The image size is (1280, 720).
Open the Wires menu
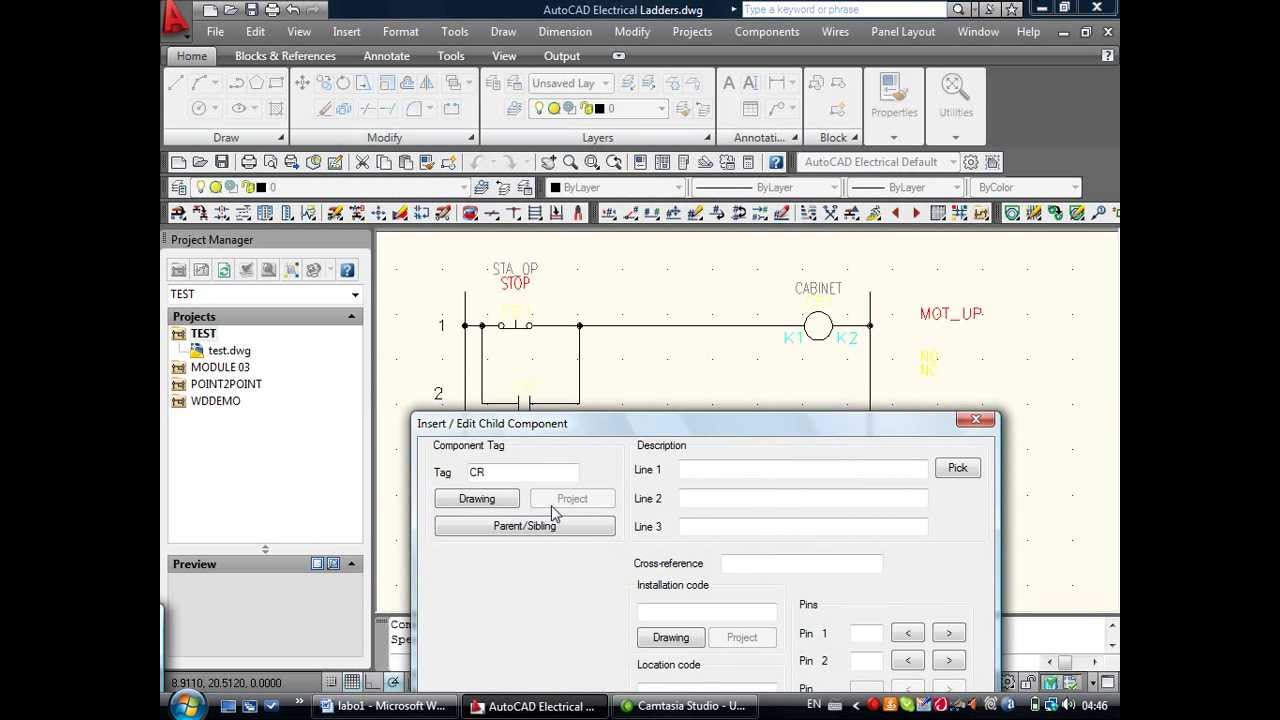point(835,32)
